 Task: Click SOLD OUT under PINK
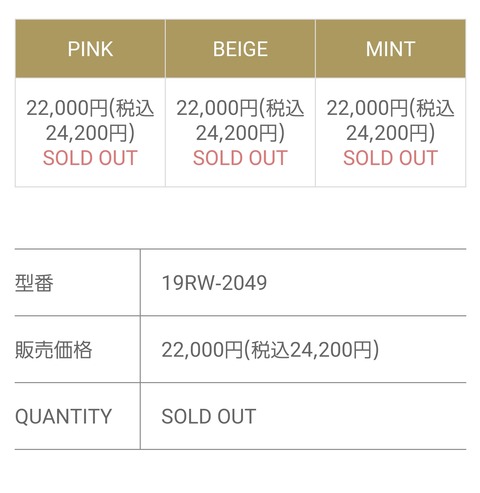point(90,158)
